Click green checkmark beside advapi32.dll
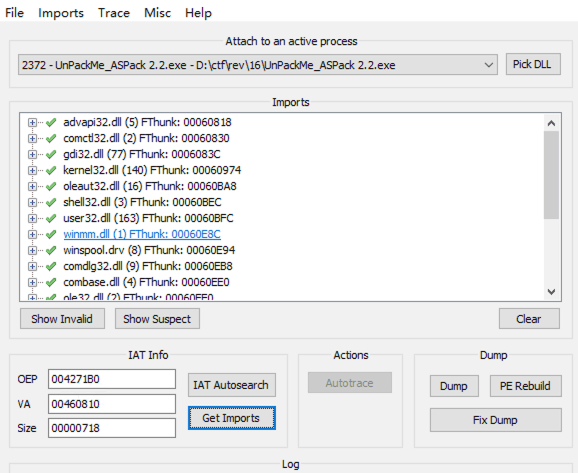Image resolution: width=578 pixels, height=473 pixels. [x=51, y=122]
